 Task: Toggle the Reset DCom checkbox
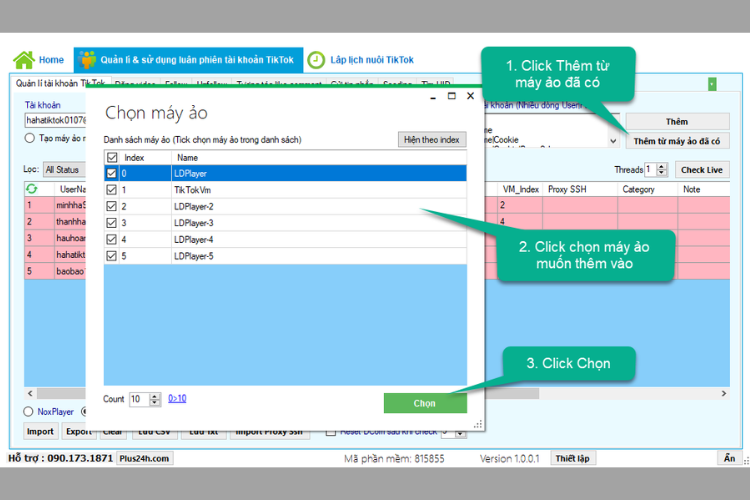coord(331,432)
